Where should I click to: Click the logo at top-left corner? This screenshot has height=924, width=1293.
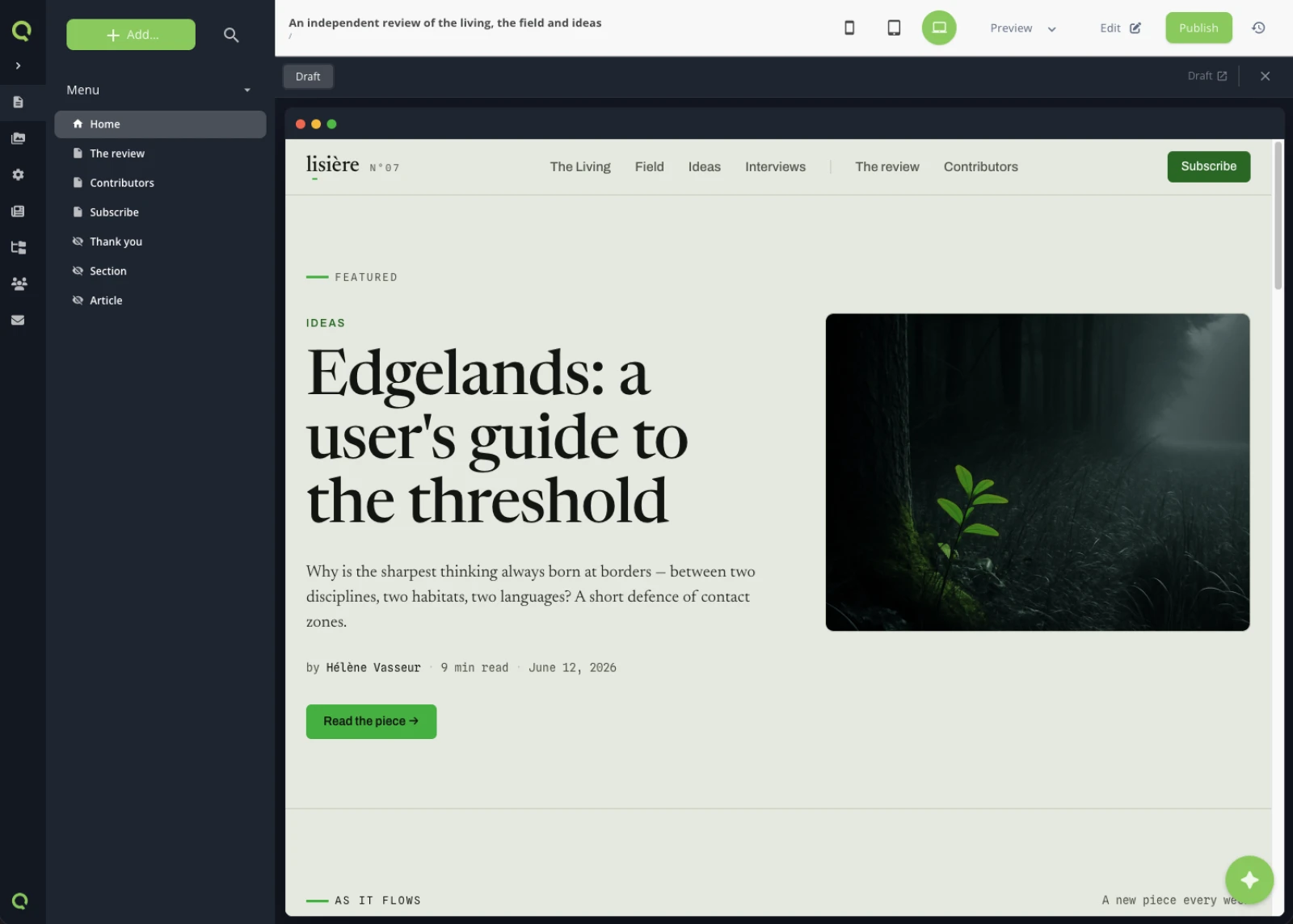22,31
